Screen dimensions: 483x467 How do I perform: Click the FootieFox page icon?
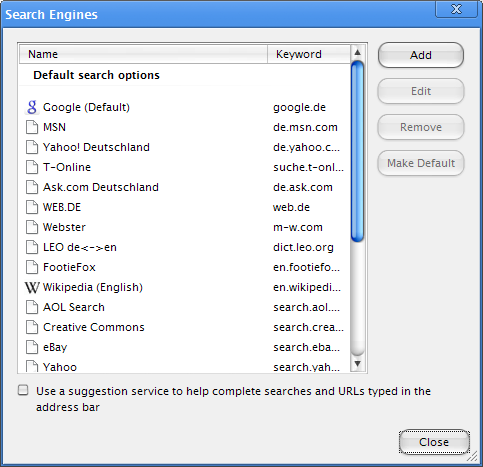32,267
